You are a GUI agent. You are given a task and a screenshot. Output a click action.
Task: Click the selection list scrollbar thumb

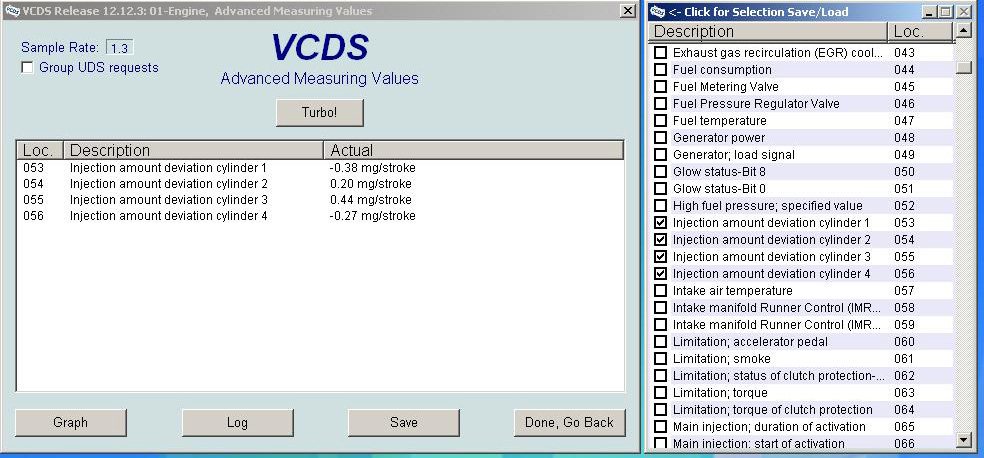pos(963,68)
